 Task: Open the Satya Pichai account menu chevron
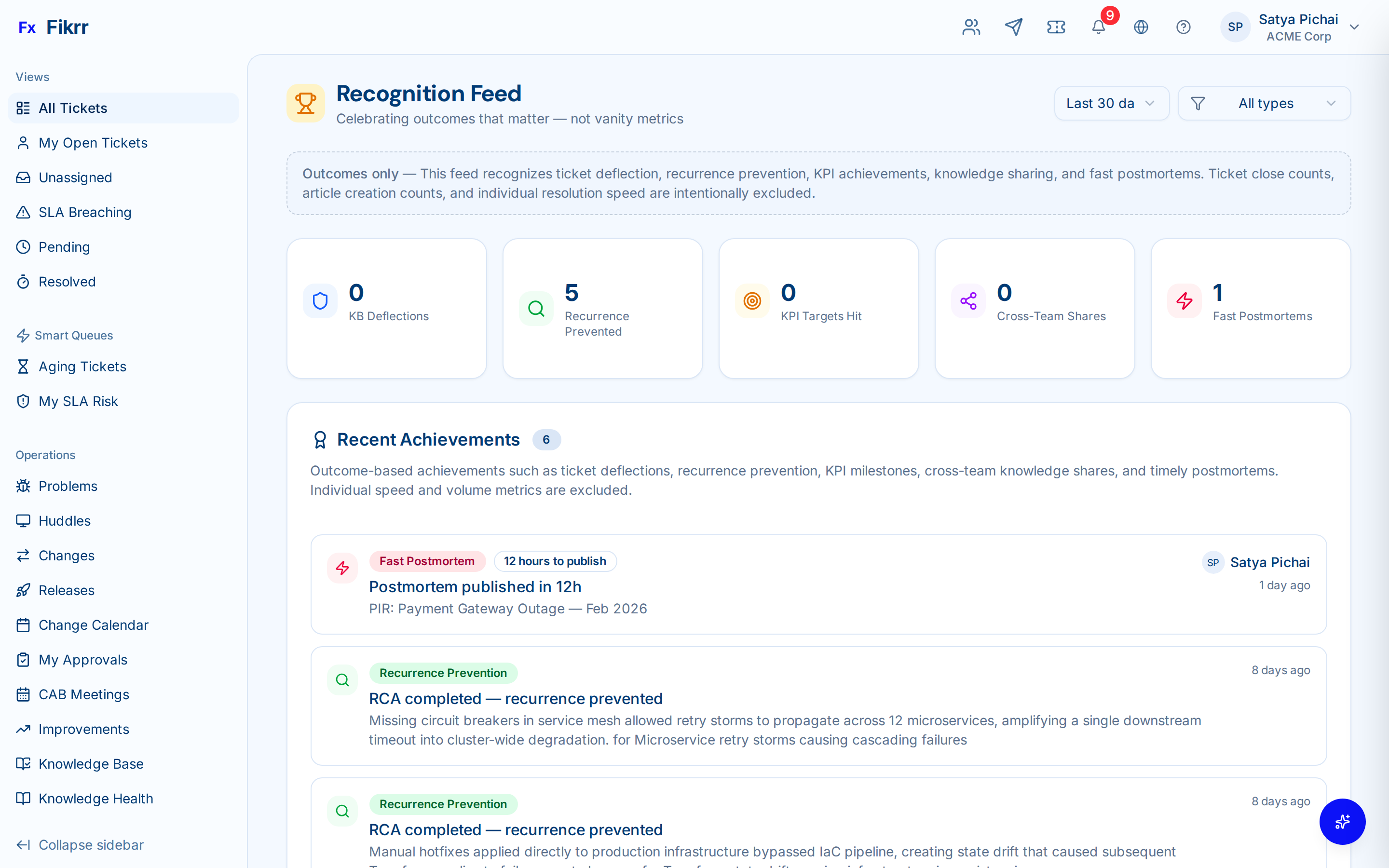coord(1355,27)
